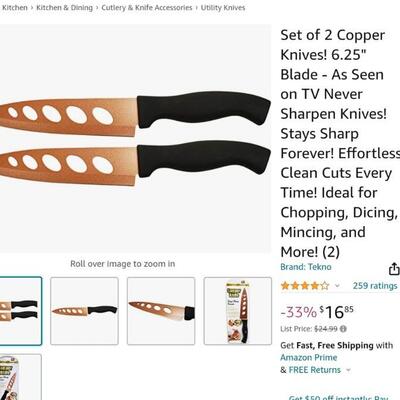Open the List Price info icon

tap(343, 329)
